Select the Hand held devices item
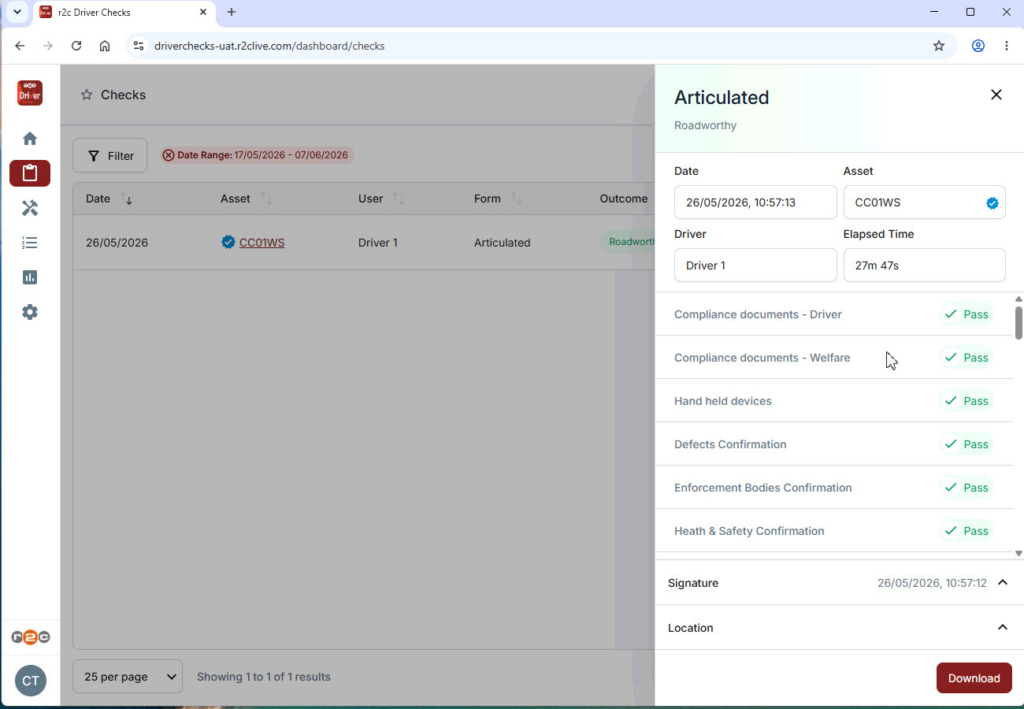1024x709 pixels. 834,401
